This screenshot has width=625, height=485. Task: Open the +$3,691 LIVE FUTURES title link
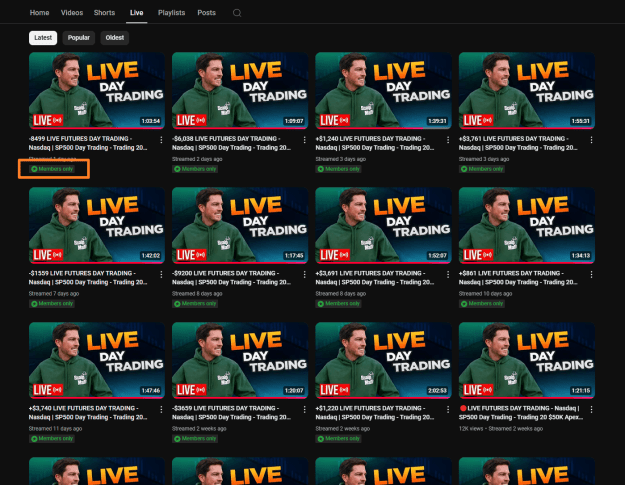point(375,278)
